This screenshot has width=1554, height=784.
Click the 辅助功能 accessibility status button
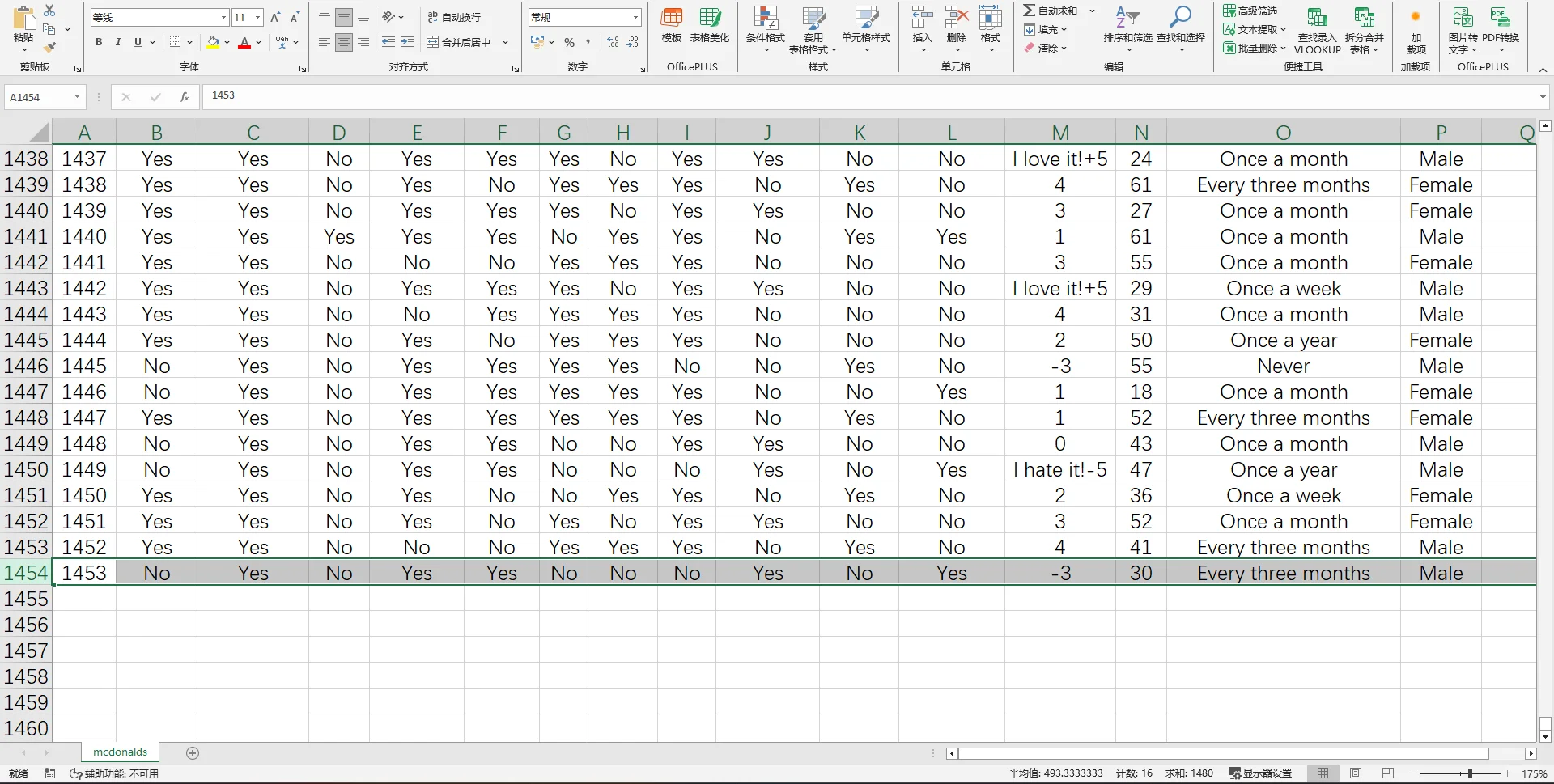pyautogui.click(x=114, y=773)
